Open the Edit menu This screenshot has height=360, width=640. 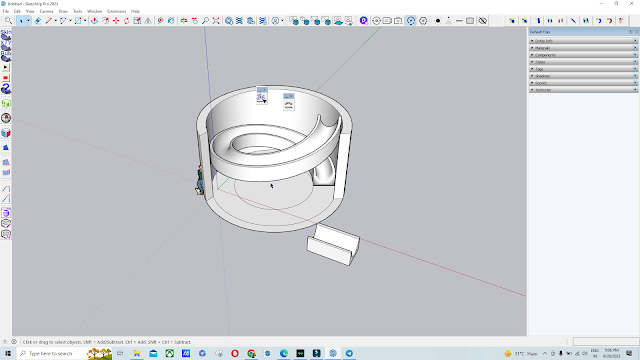click(17, 11)
